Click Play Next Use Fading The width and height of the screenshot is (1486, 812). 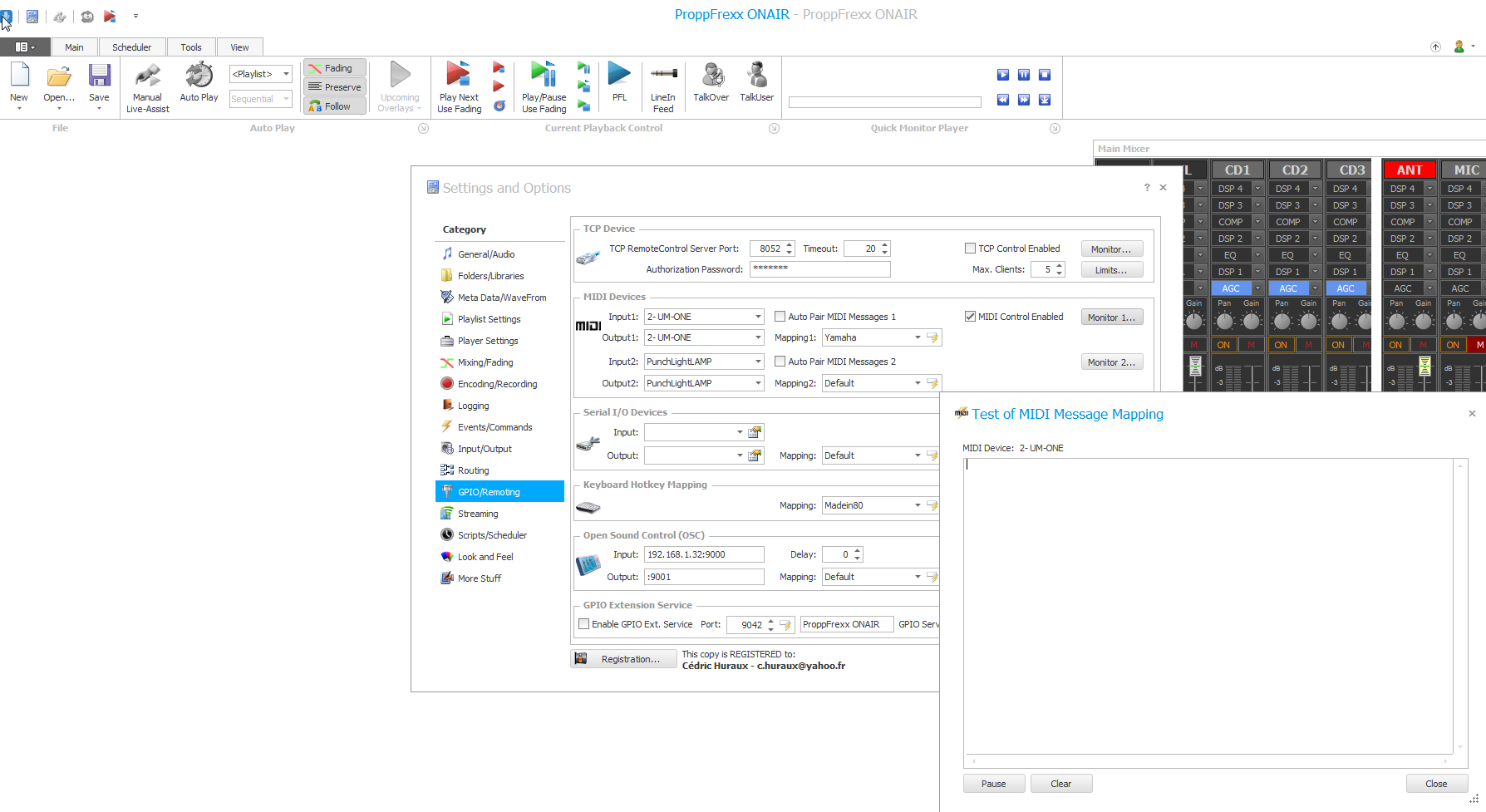click(459, 86)
